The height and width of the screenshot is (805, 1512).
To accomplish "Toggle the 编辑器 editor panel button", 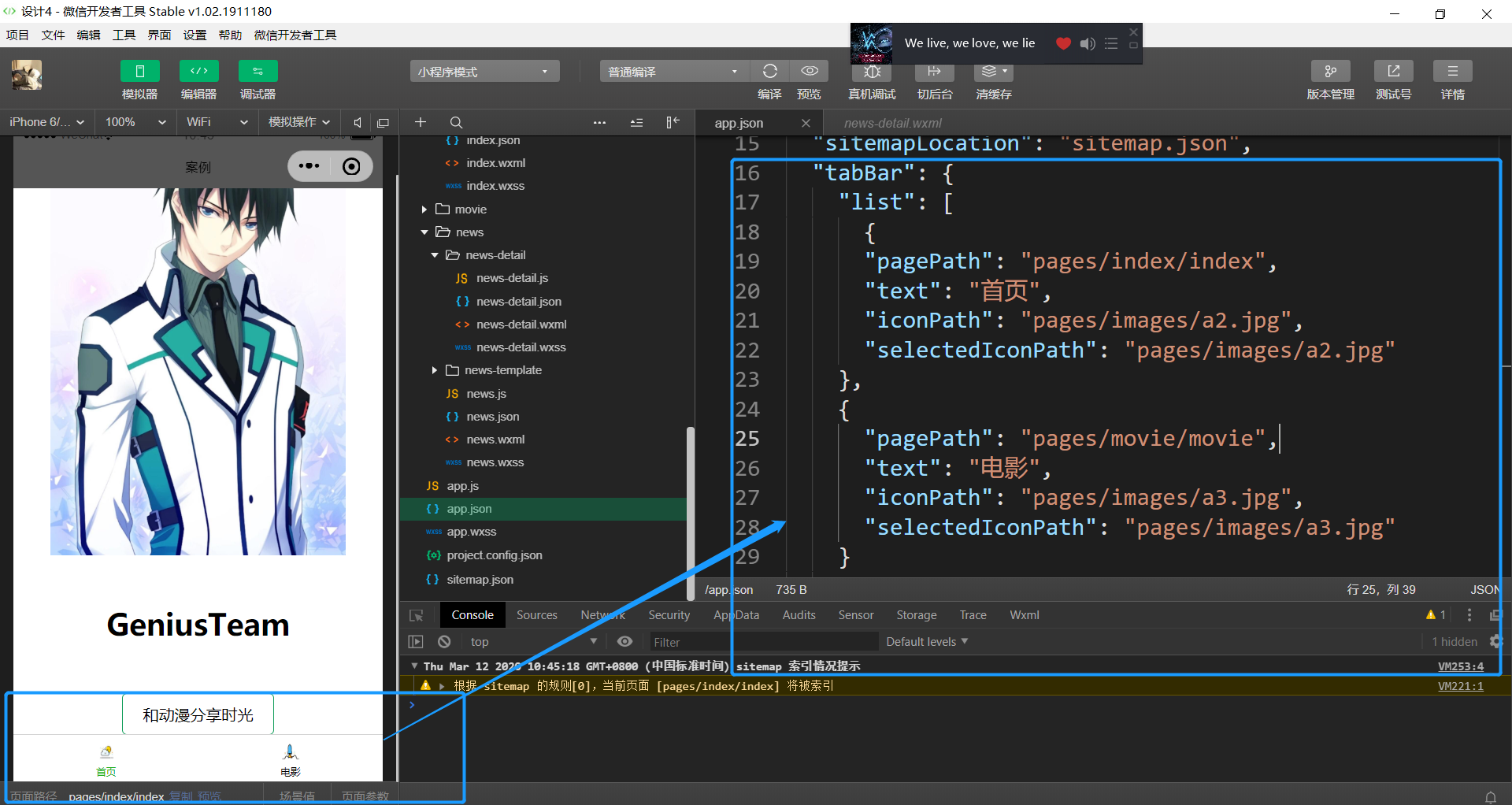I will pyautogui.click(x=198, y=72).
